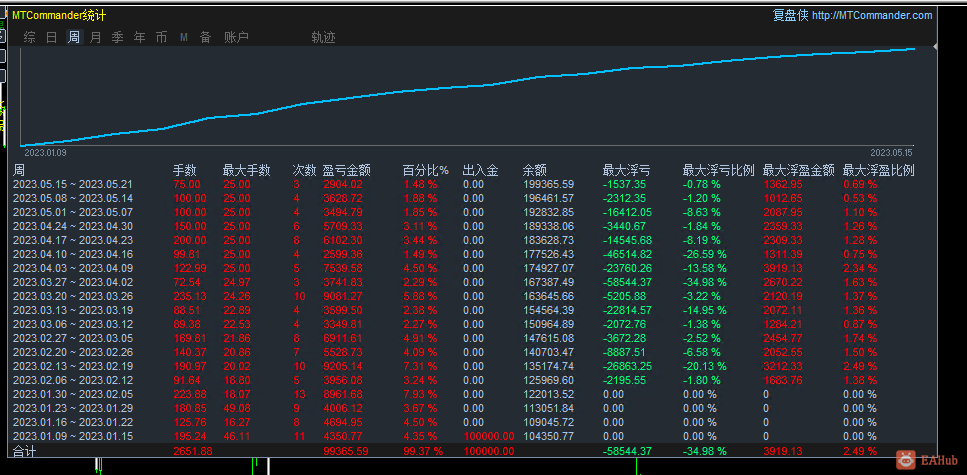Image resolution: width=967 pixels, height=475 pixels.
Task: Click the max floating loss ratio -26.59 %
Action: pos(704,254)
